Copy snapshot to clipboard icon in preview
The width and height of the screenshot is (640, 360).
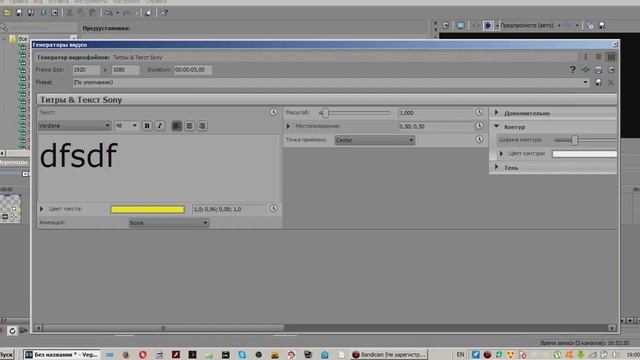pyautogui.click(x=590, y=25)
